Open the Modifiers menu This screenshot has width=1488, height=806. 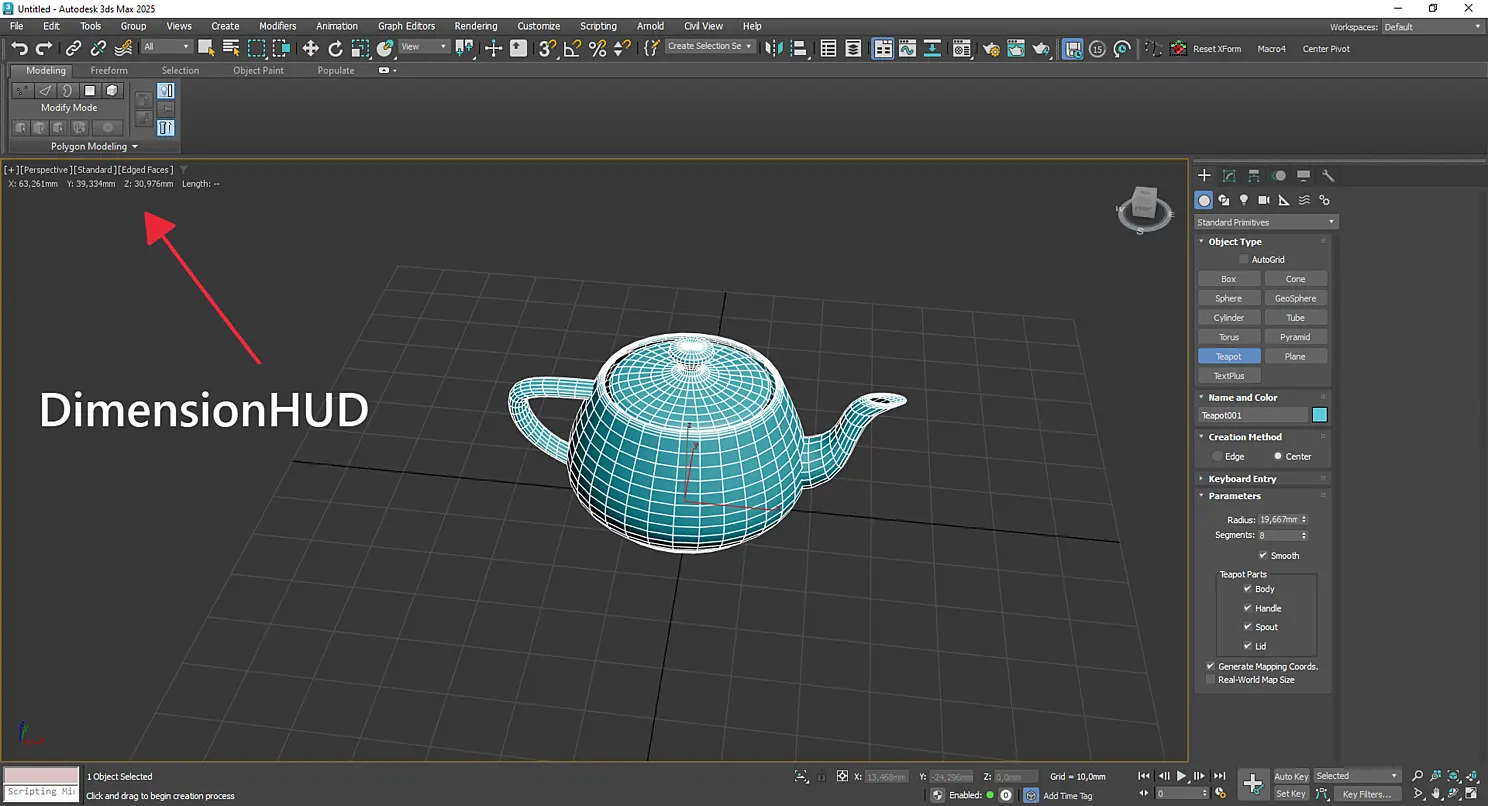point(277,26)
